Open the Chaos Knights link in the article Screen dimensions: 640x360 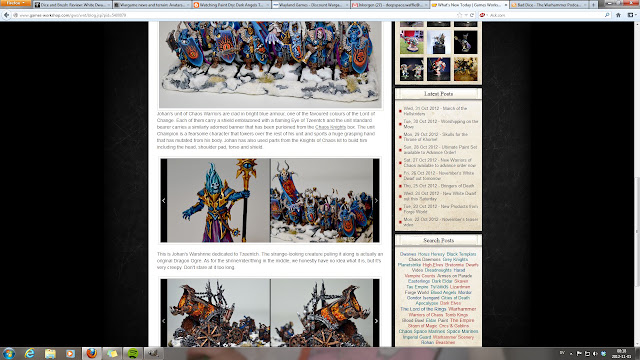tap(330, 127)
